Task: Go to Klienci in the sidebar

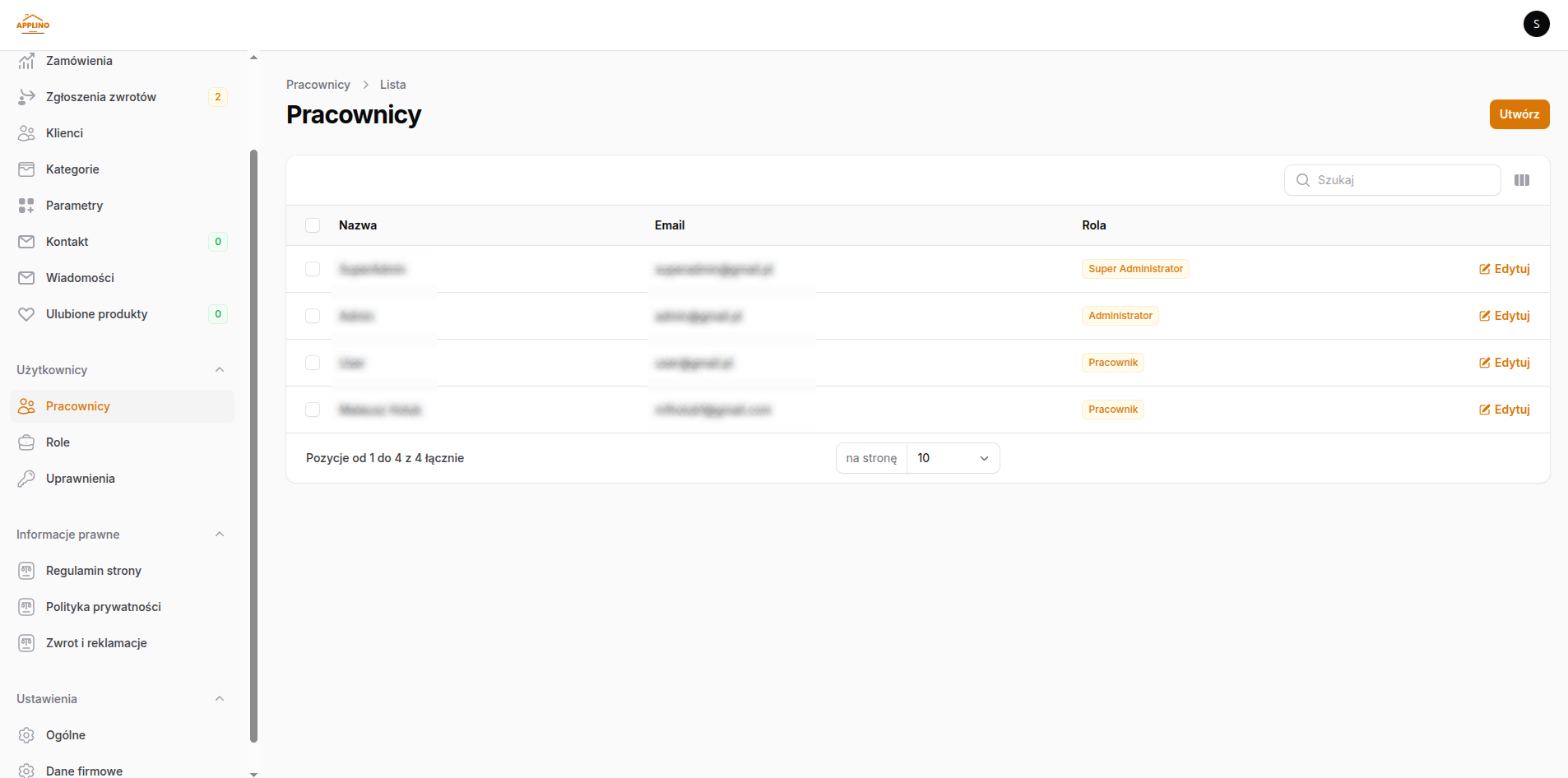Action: click(x=64, y=133)
